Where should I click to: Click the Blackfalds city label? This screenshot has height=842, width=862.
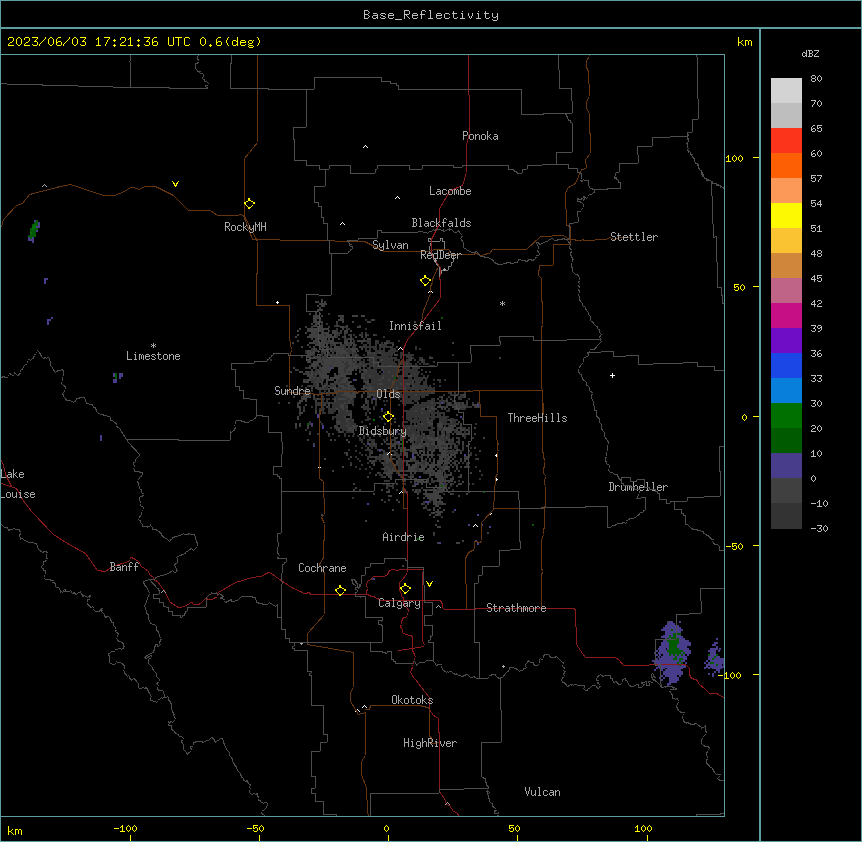(x=441, y=223)
